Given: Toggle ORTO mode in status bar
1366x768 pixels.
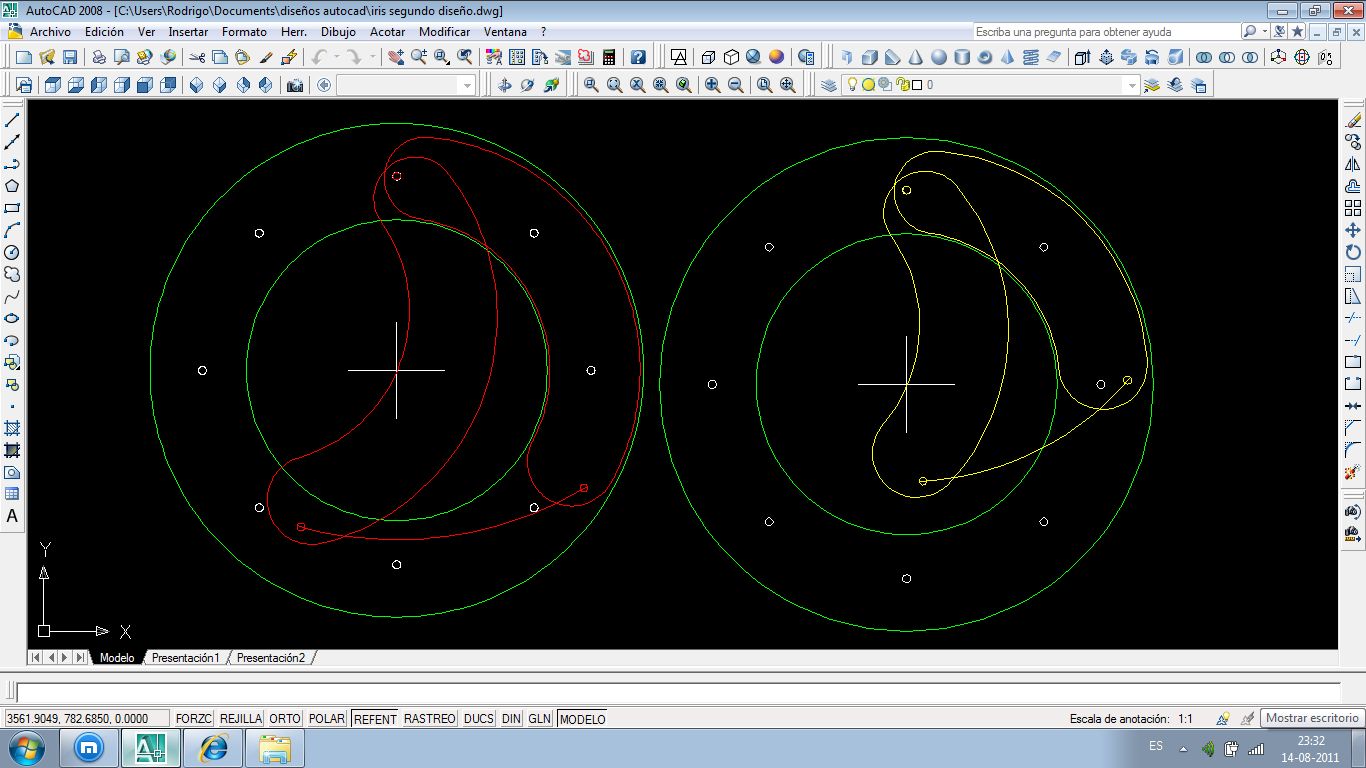Looking at the screenshot, I should 285,718.
